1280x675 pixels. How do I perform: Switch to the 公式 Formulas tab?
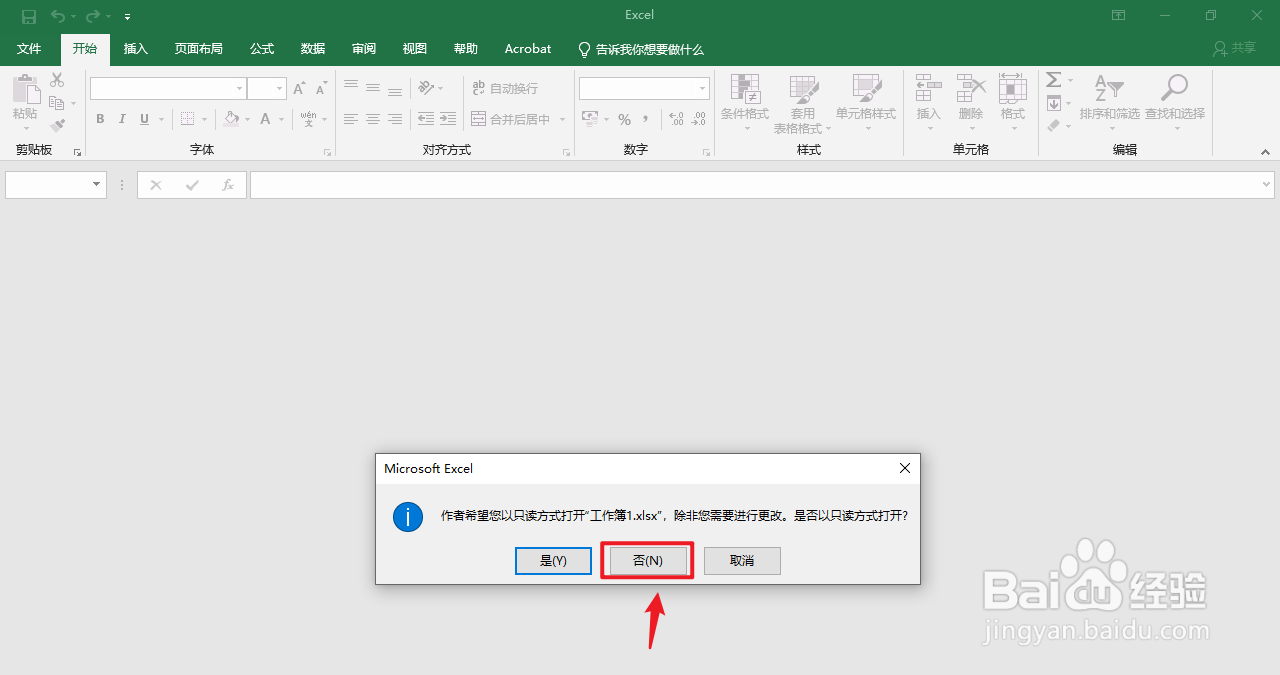coord(262,49)
